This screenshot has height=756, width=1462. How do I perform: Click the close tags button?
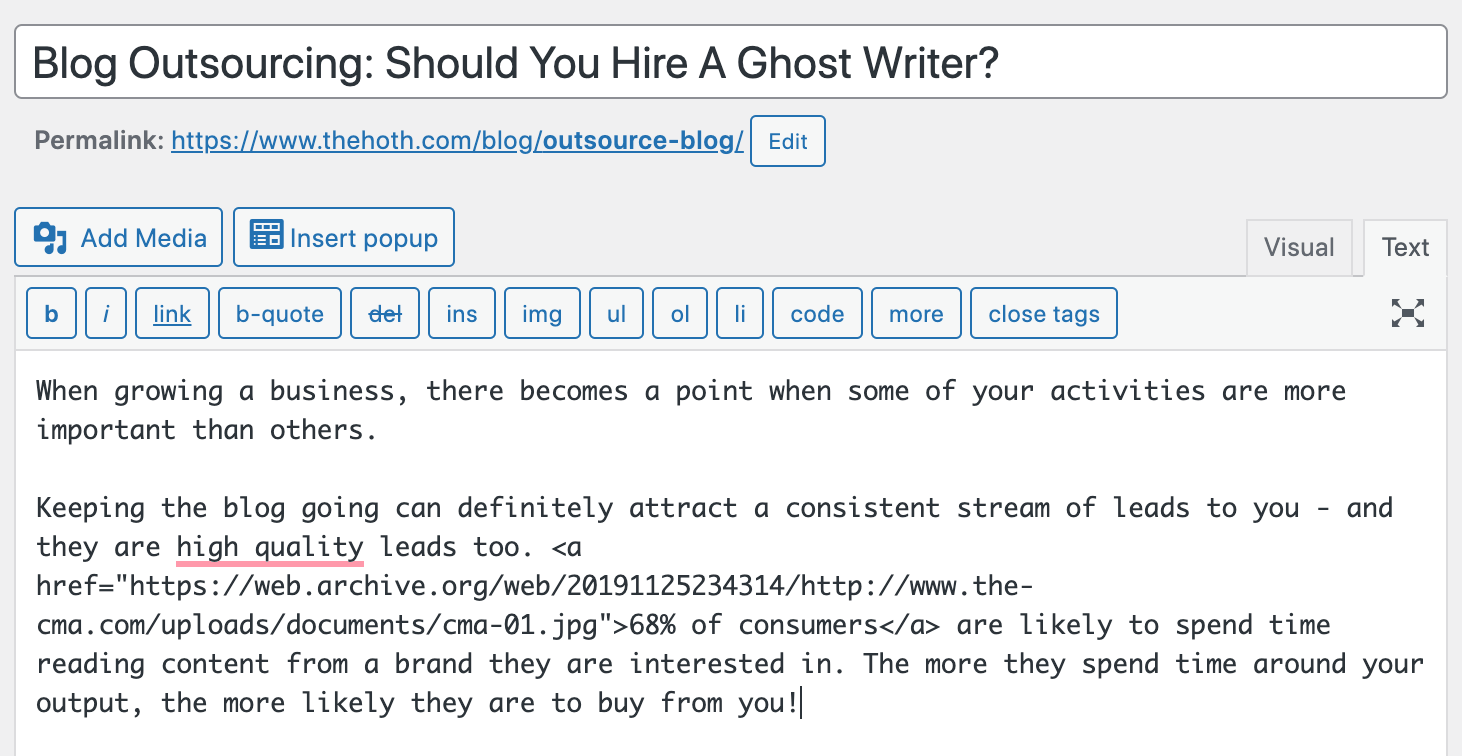point(1044,314)
